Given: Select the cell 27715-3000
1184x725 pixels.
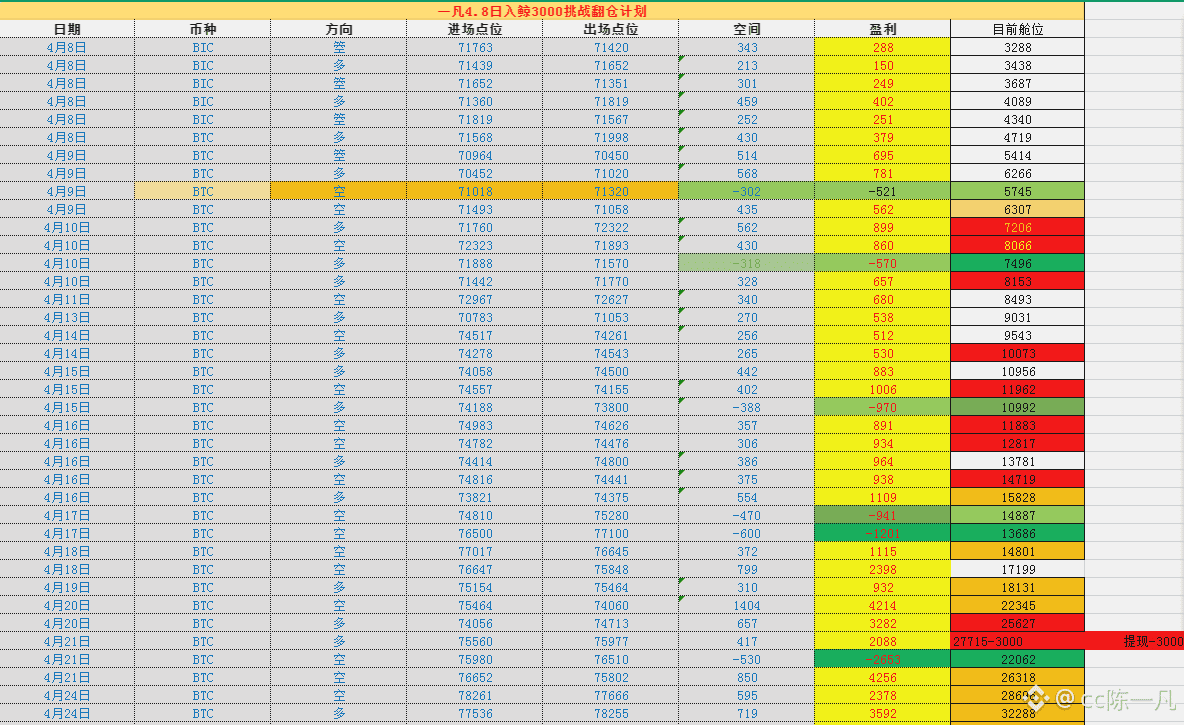Looking at the screenshot, I should [1017, 641].
